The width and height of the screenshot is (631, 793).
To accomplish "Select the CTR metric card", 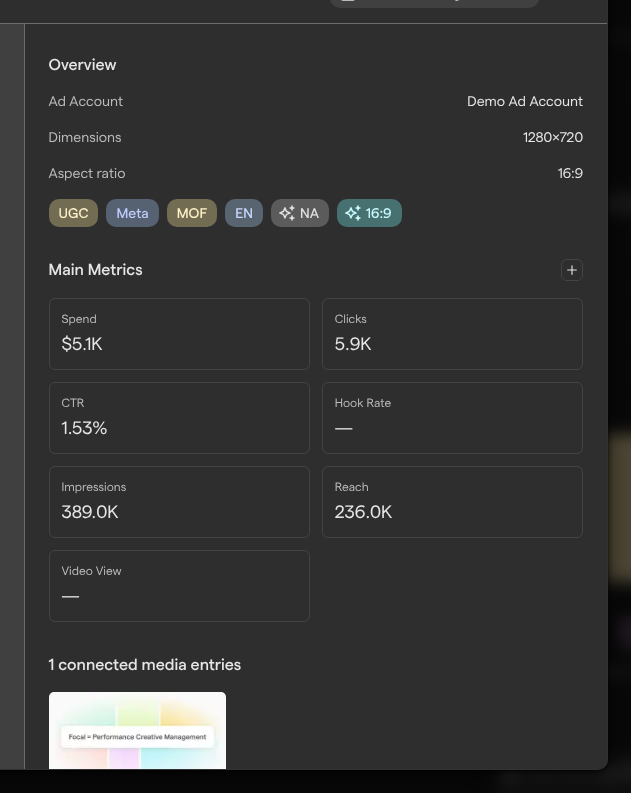I will click(179, 418).
